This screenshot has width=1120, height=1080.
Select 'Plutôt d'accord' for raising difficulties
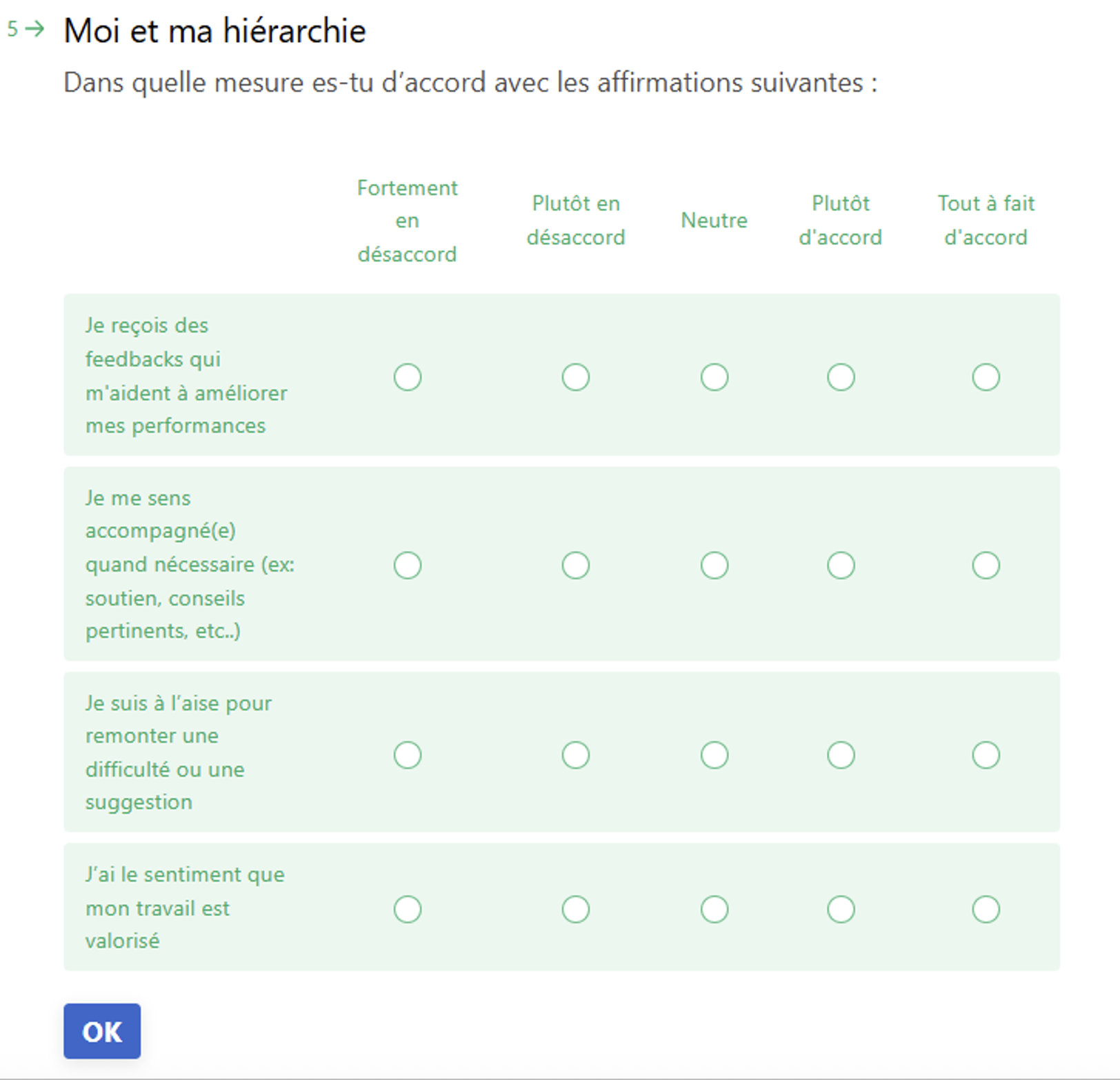[840, 755]
